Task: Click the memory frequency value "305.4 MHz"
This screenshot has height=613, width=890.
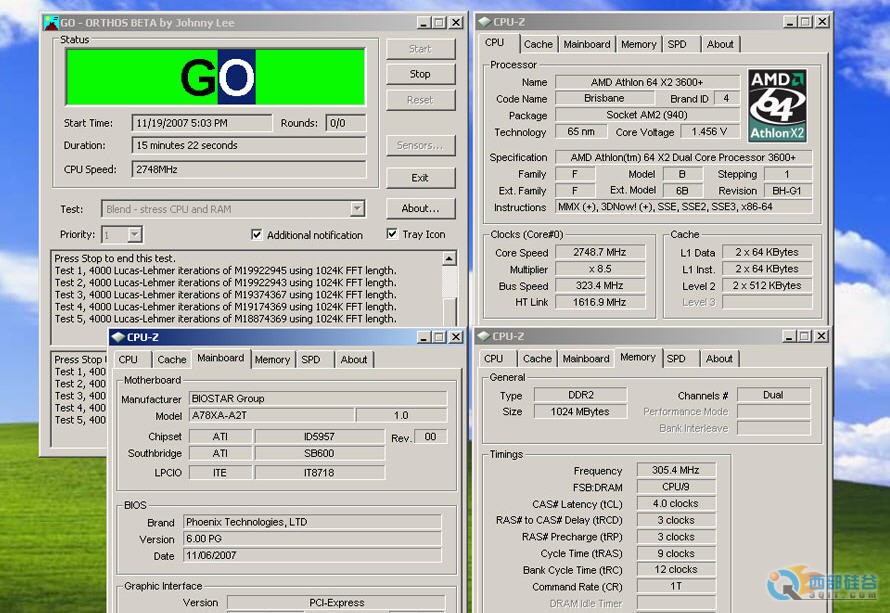Action: (675, 470)
